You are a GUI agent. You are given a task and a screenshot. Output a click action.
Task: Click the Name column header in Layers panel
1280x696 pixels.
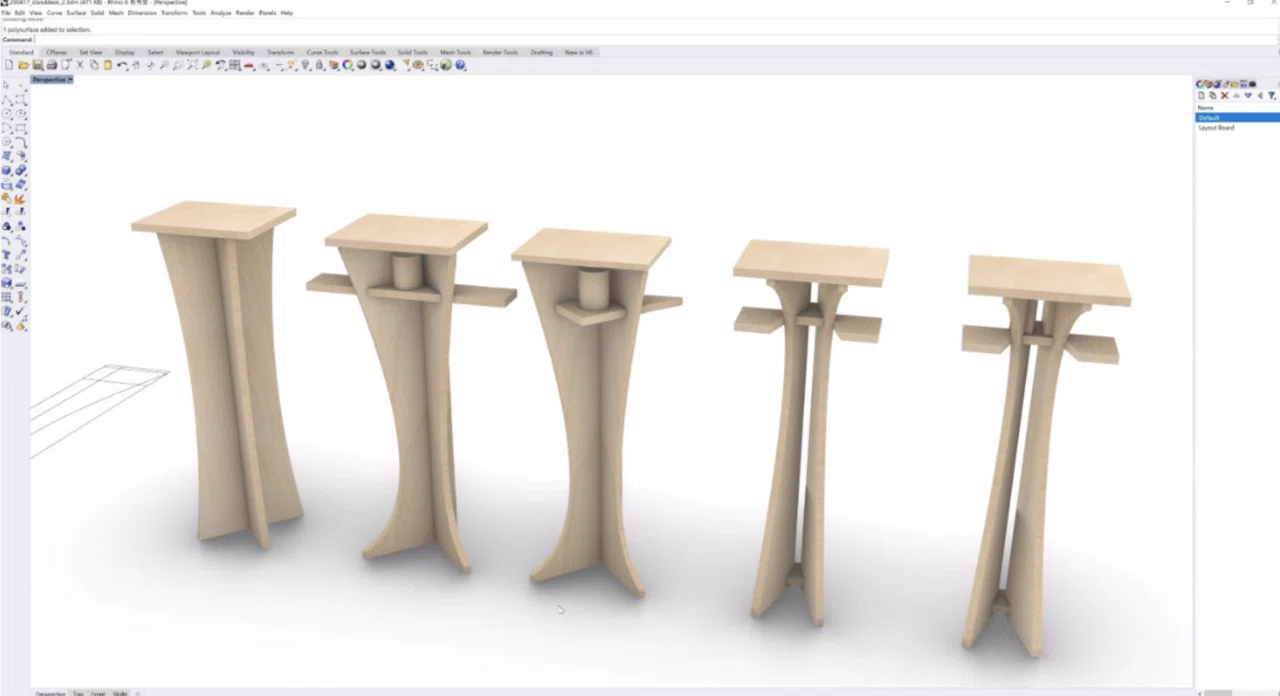pyautogui.click(x=1206, y=108)
